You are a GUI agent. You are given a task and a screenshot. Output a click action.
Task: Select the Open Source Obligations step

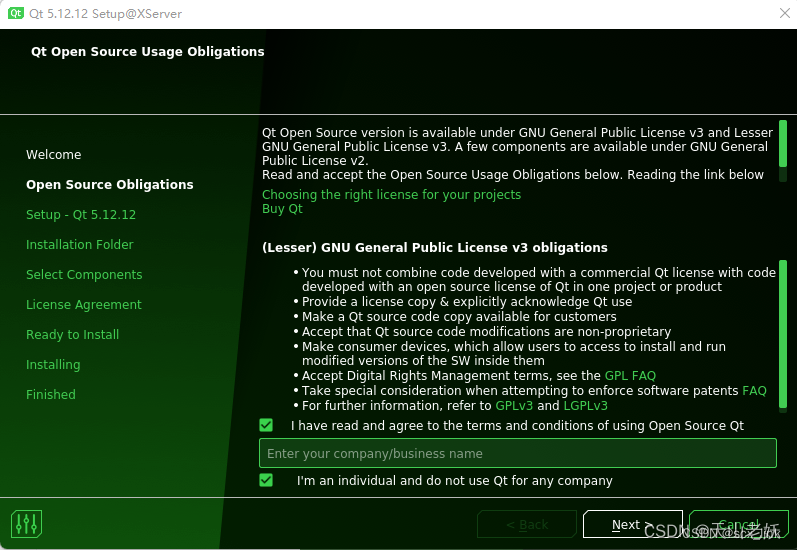coord(110,185)
